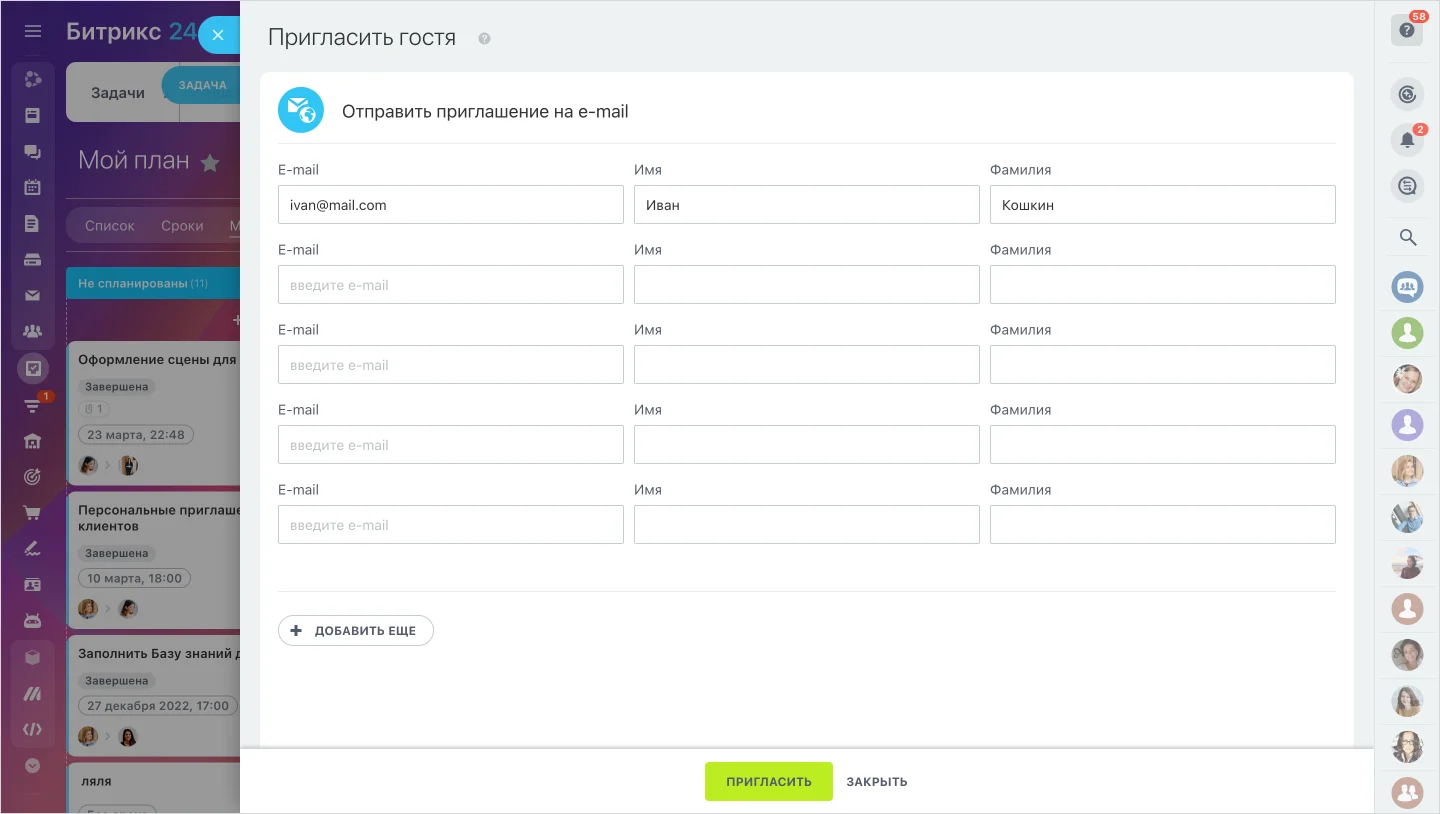Viewport: 1440px width, 814px height.
Task: Open the help icon with 58 badge
Action: click(x=1407, y=30)
